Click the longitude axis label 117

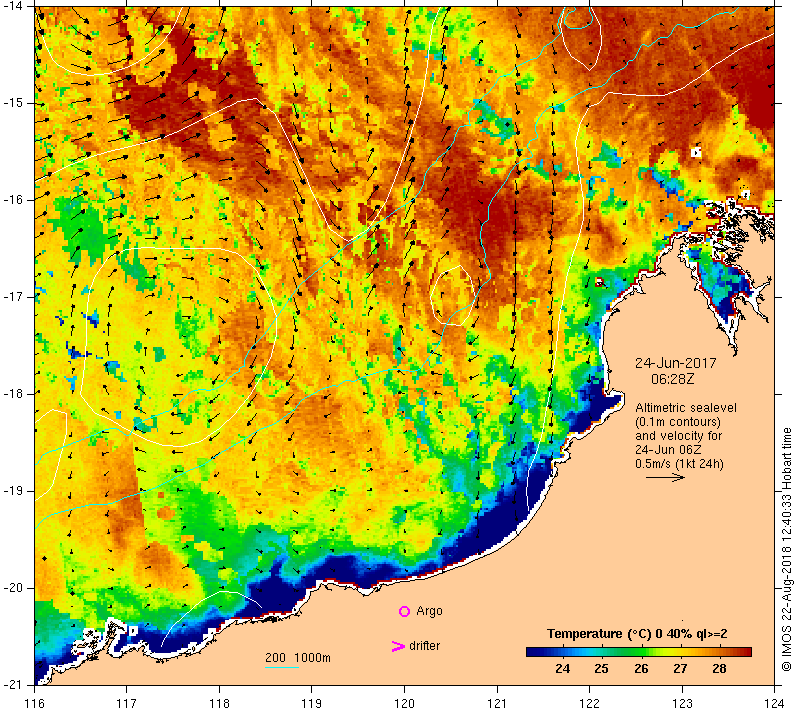(x=127, y=703)
